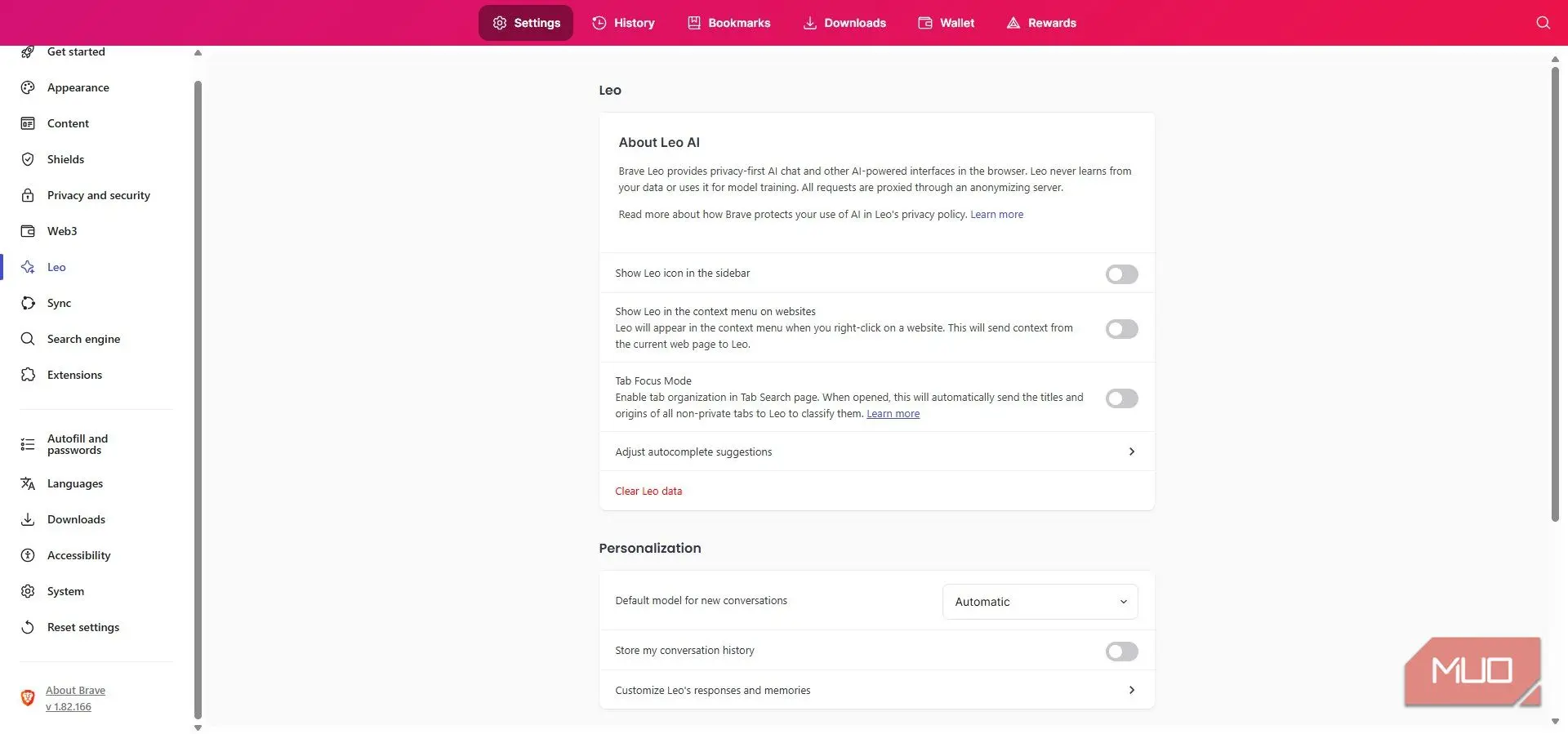Click the main page vertical scrollbar
The height and width of the screenshot is (734, 1568).
tap(1555, 294)
